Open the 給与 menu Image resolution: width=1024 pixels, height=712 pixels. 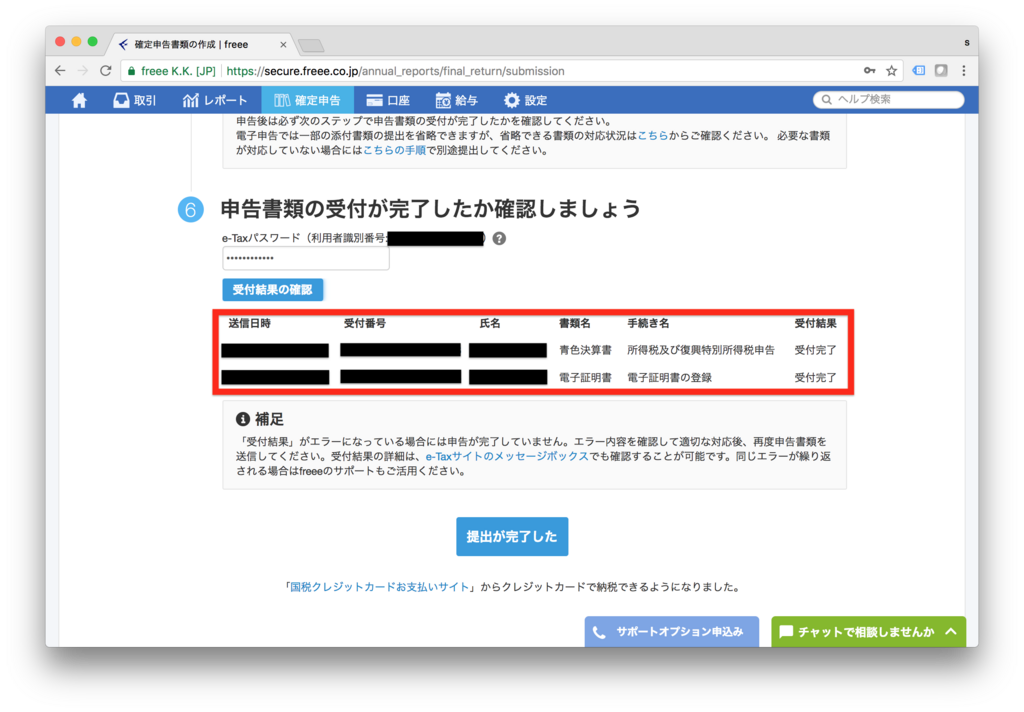(x=456, y=100)
